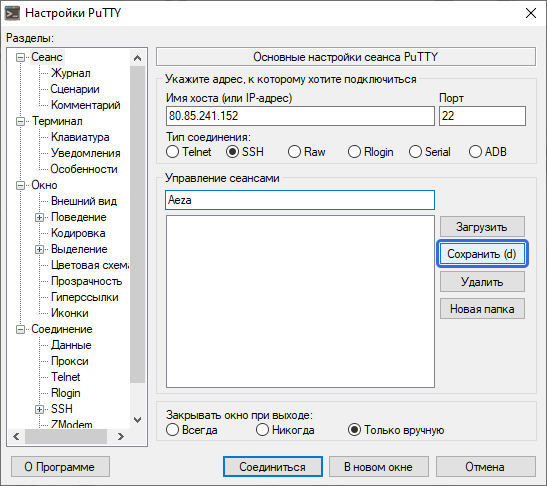Open the Прокси settings section
The height and width of the screenshot is (486, 547).
click(x=69, y=361)
